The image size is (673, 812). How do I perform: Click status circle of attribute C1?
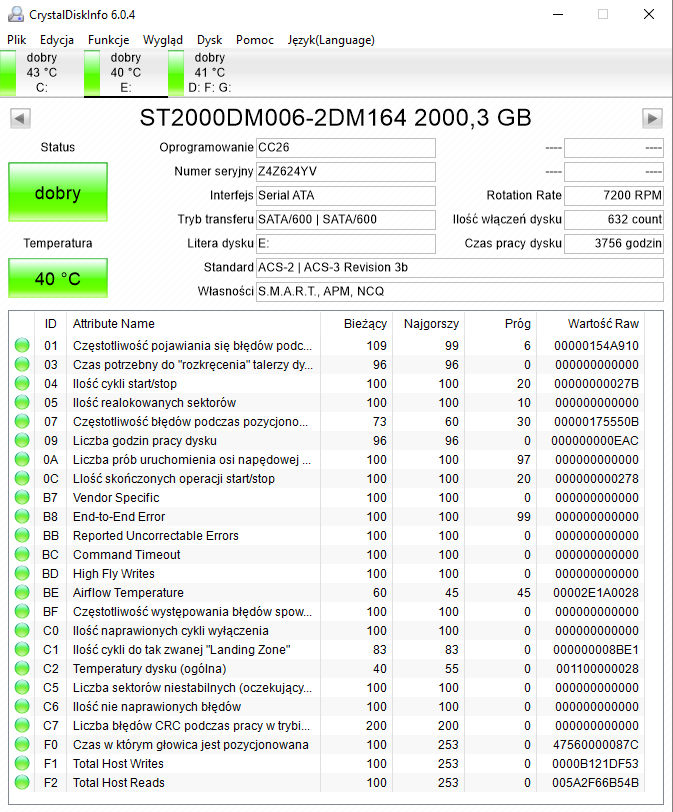click(22, 649)
